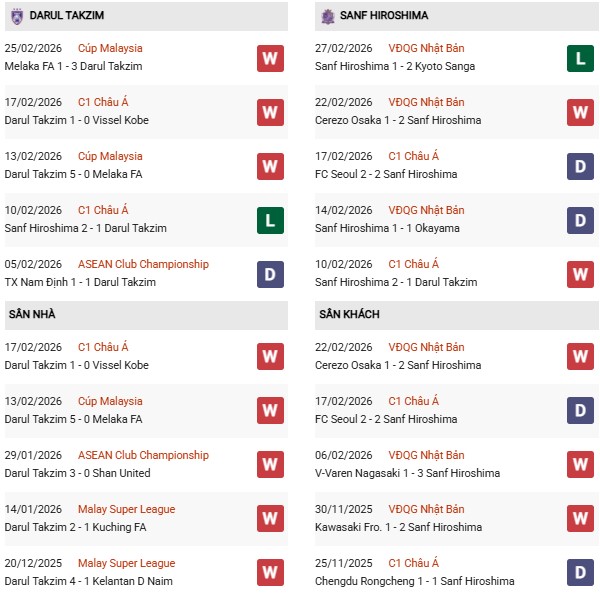The image size is (600, 593).
Task: Open VĐQG Nhật Bản link dated 27/02/2026
Action: [x=427, y=48]
